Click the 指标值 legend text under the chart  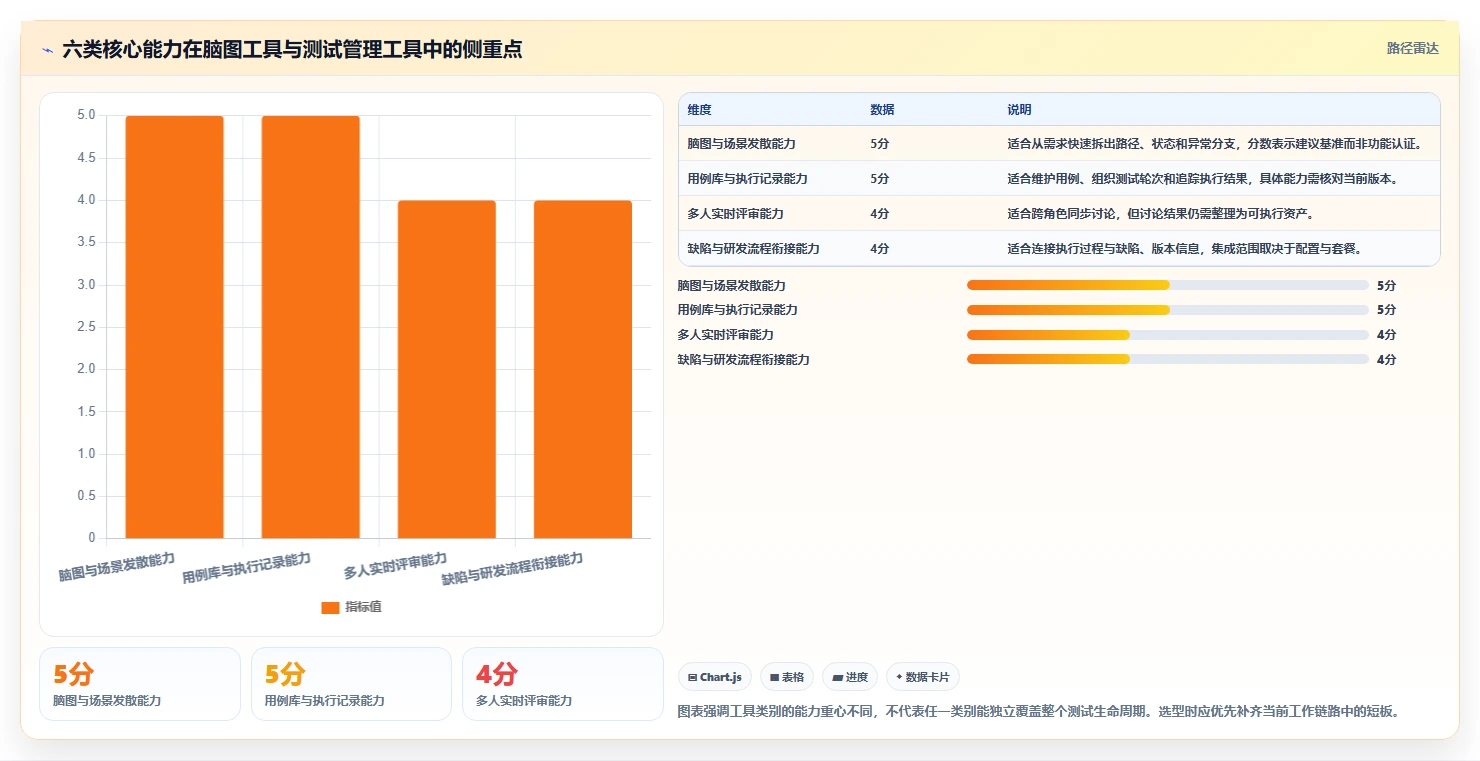point(363,607)
